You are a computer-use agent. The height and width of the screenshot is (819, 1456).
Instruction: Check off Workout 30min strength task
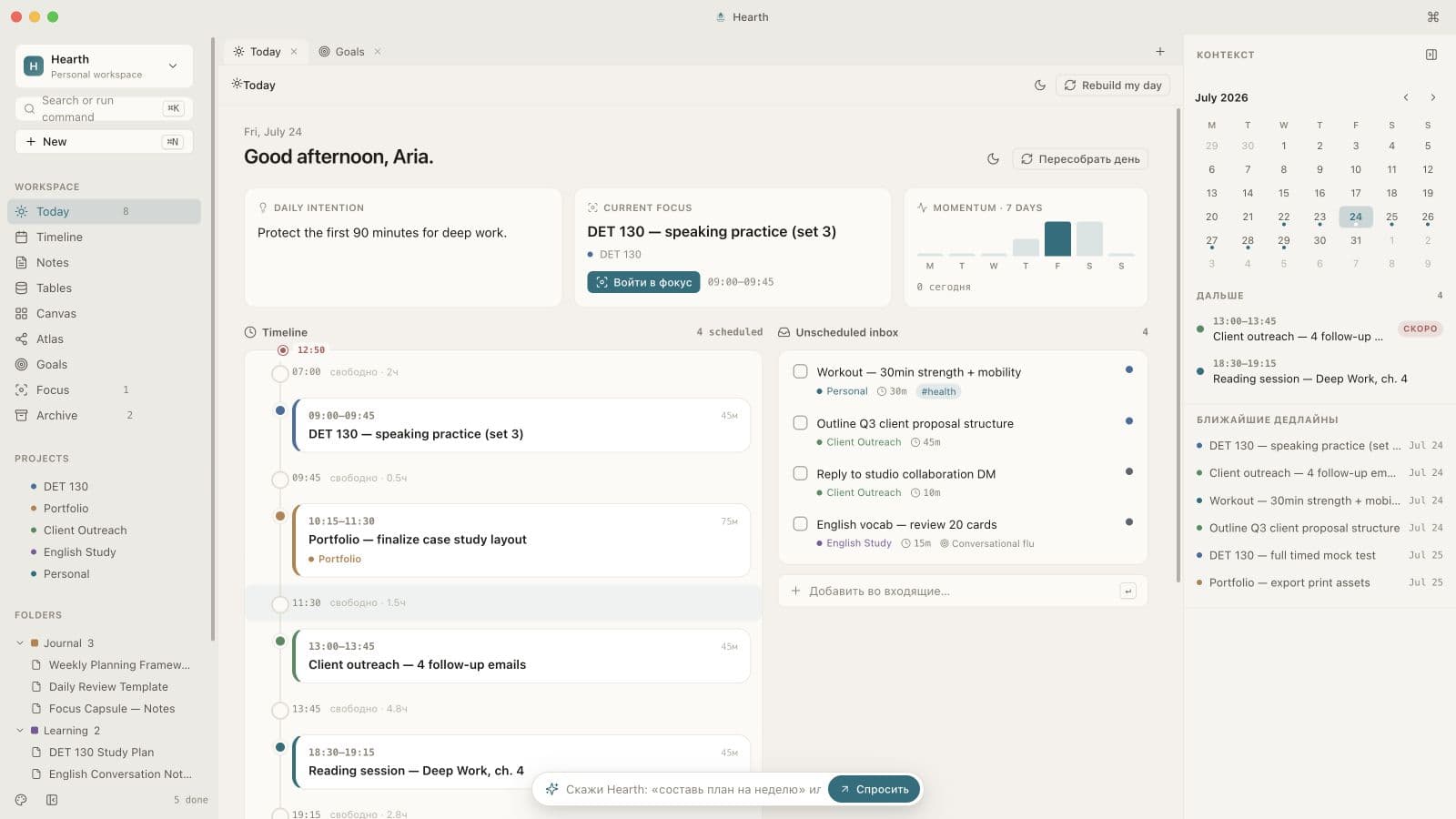point(800,371)
